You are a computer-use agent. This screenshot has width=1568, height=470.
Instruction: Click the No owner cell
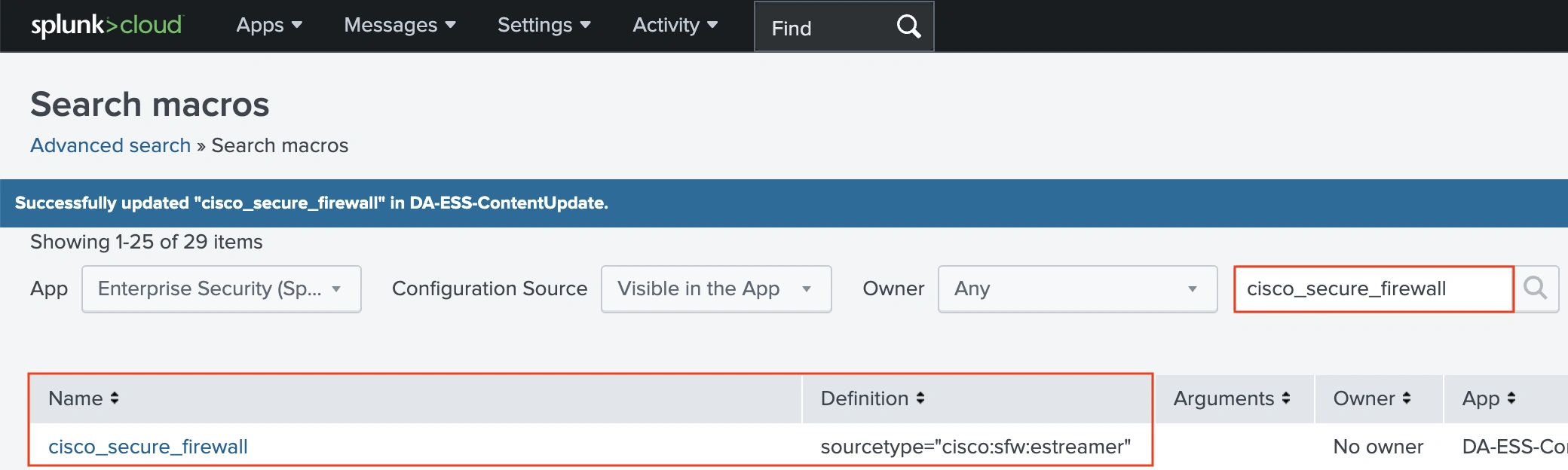coord(1378,447)
